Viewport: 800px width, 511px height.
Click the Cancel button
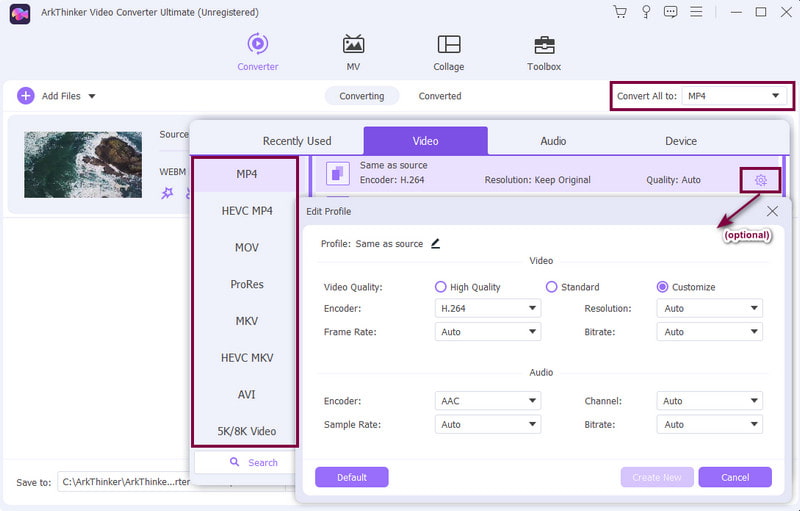735,477
